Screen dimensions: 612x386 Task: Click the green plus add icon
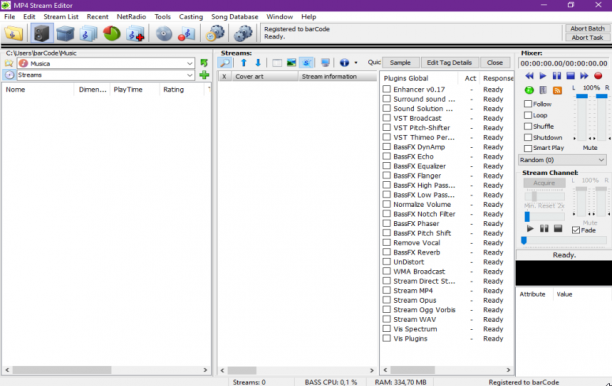click(204, 75)
